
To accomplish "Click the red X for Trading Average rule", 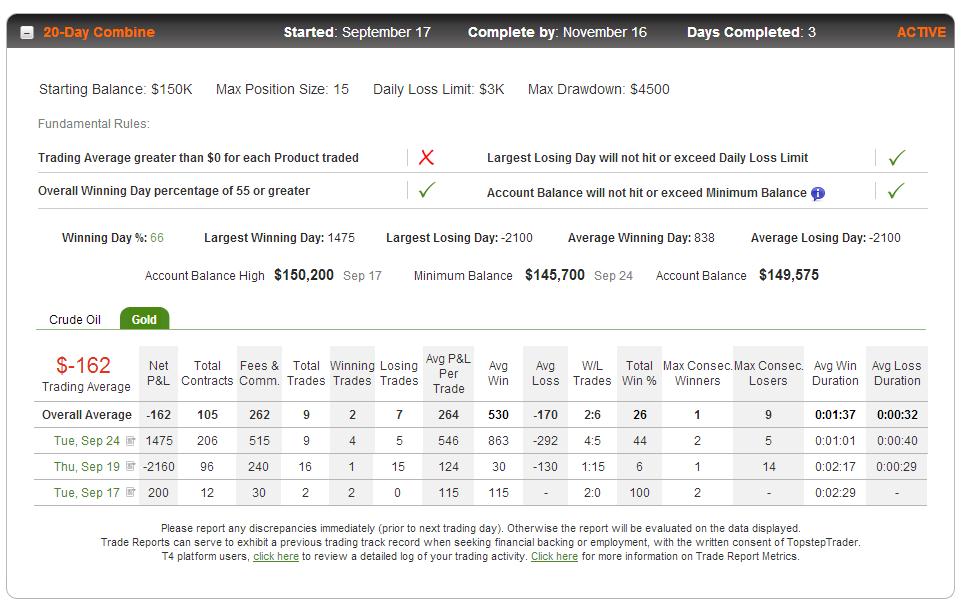I will (x=426, y=157).
